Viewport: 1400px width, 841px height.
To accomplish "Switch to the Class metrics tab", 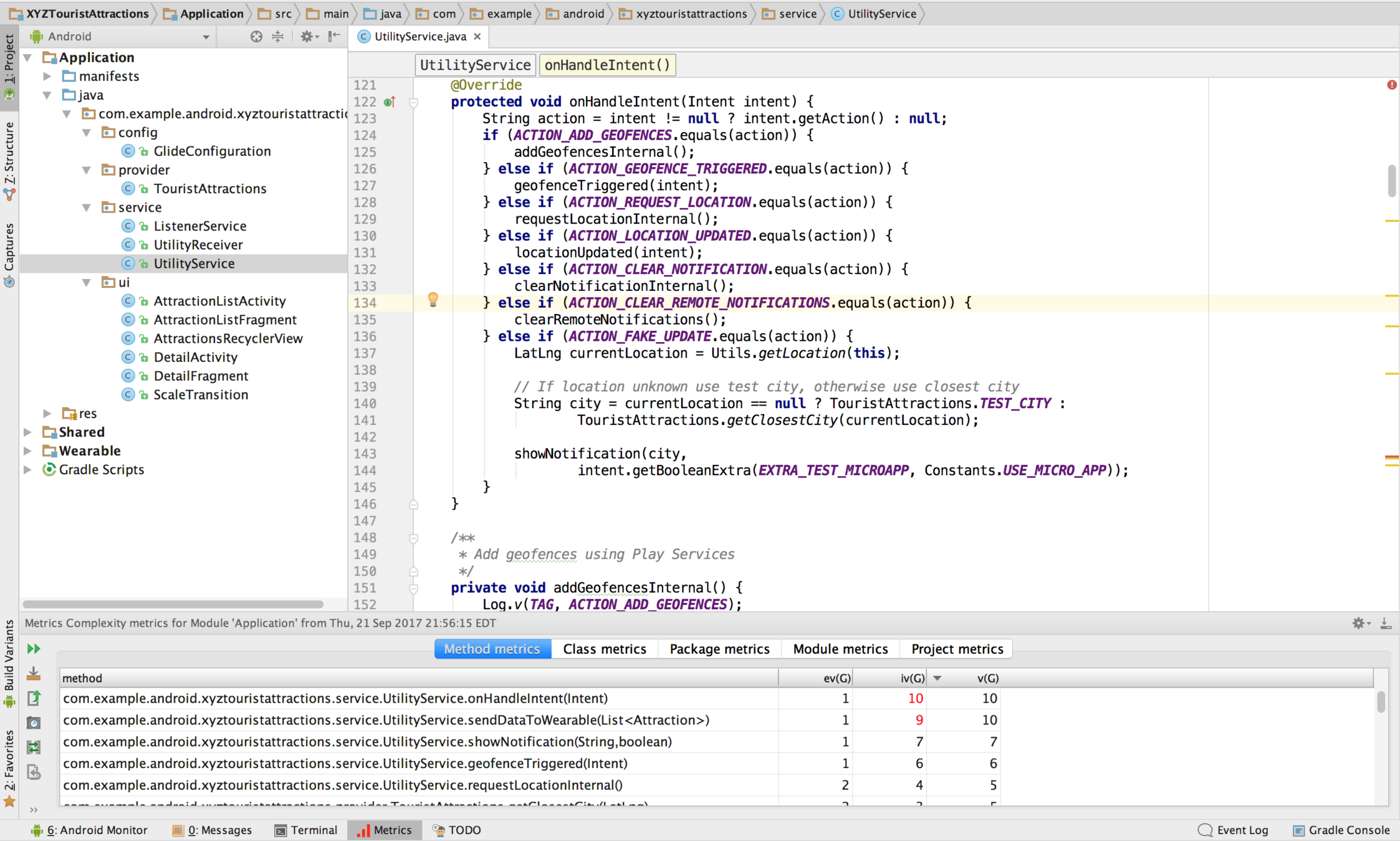I will click(604, 649).
